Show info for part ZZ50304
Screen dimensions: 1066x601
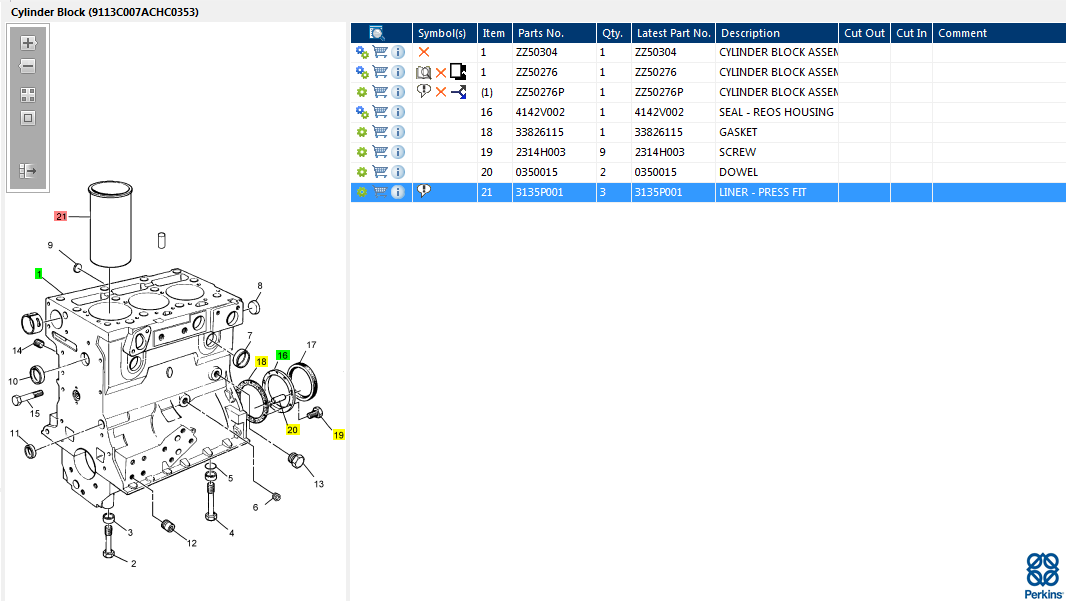click(398, 52)
